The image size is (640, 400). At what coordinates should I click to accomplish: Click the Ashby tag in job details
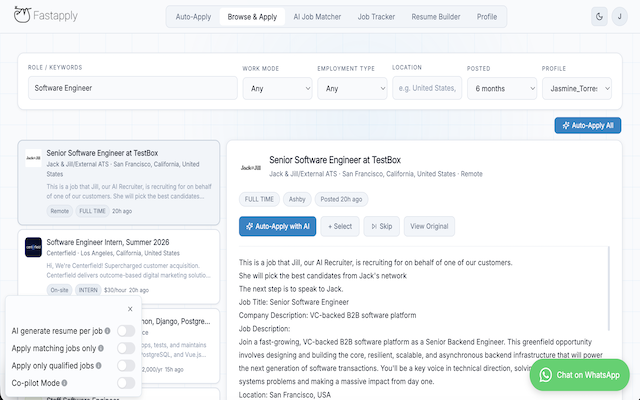point(297,199)
